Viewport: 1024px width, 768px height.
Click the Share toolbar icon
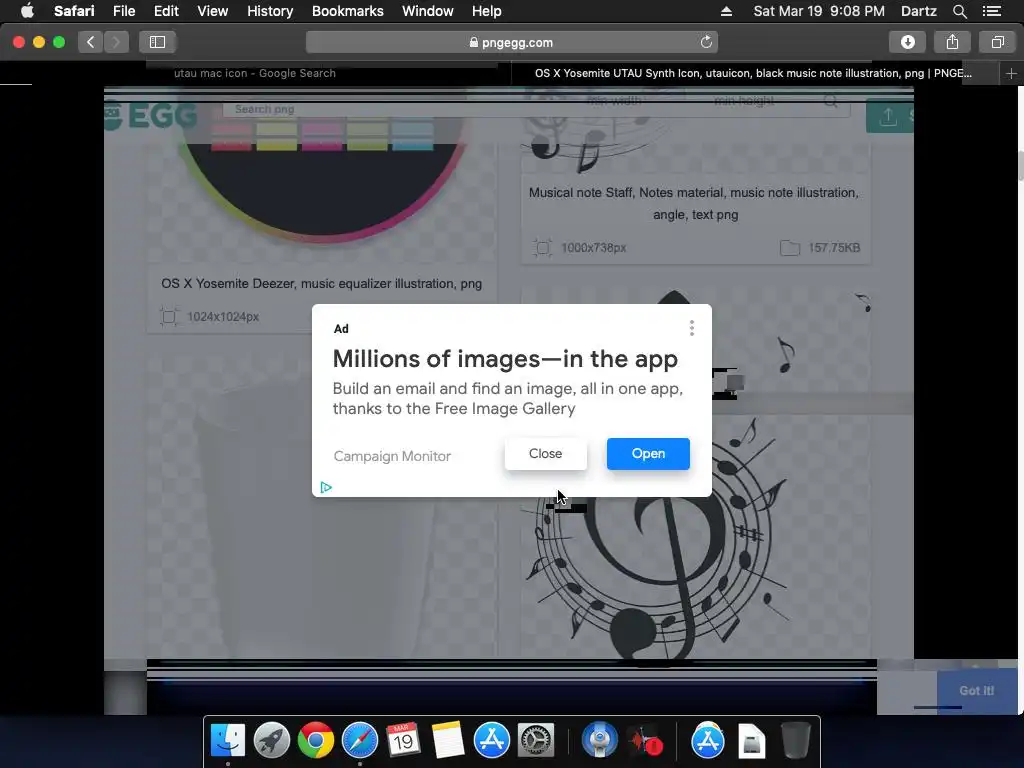952,42
